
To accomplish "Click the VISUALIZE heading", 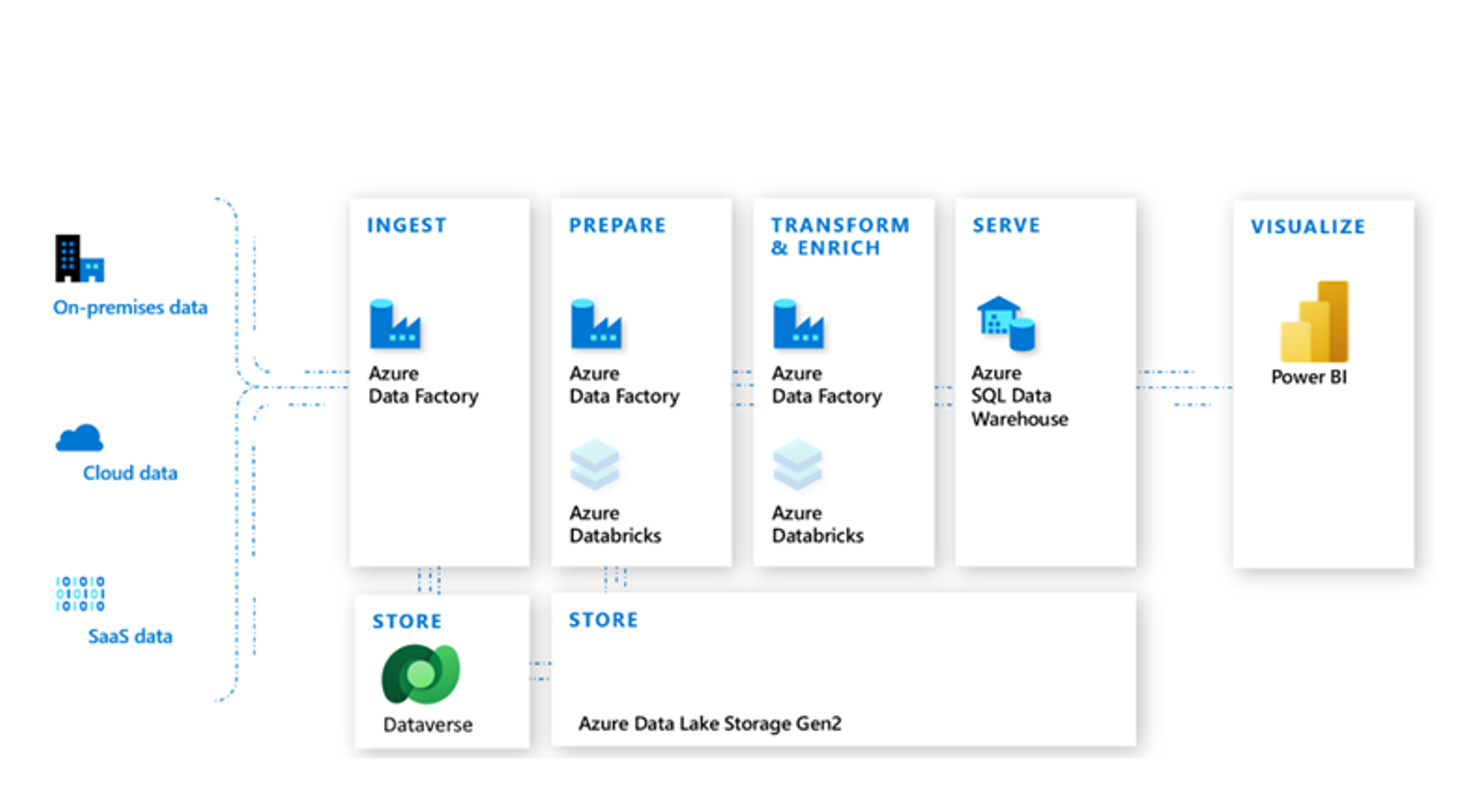I will pos(1308,226).
